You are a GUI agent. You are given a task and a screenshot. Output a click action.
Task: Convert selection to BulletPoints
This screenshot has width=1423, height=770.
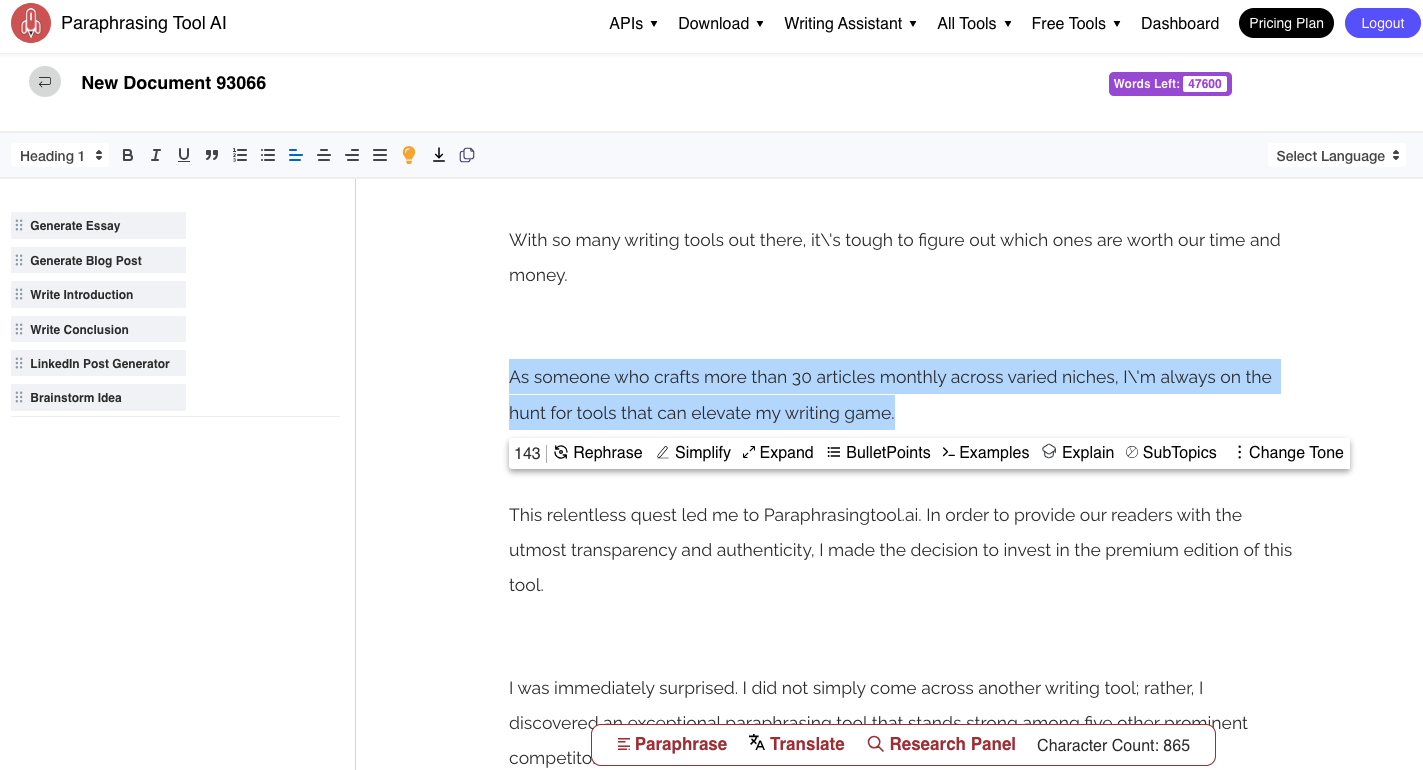pyautogui.click(x=879, y=453)
